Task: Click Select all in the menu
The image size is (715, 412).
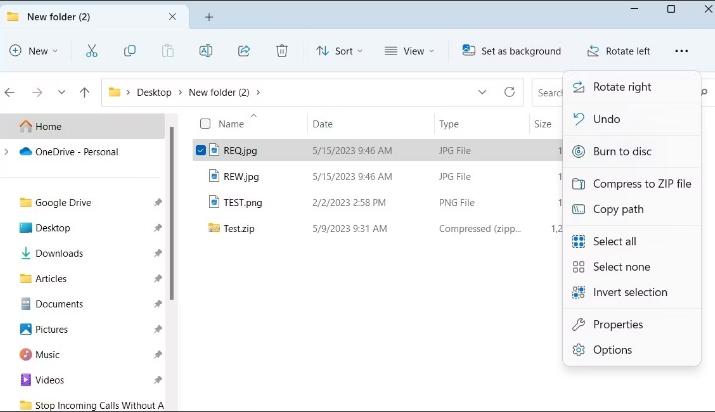Action: point(632,241)
